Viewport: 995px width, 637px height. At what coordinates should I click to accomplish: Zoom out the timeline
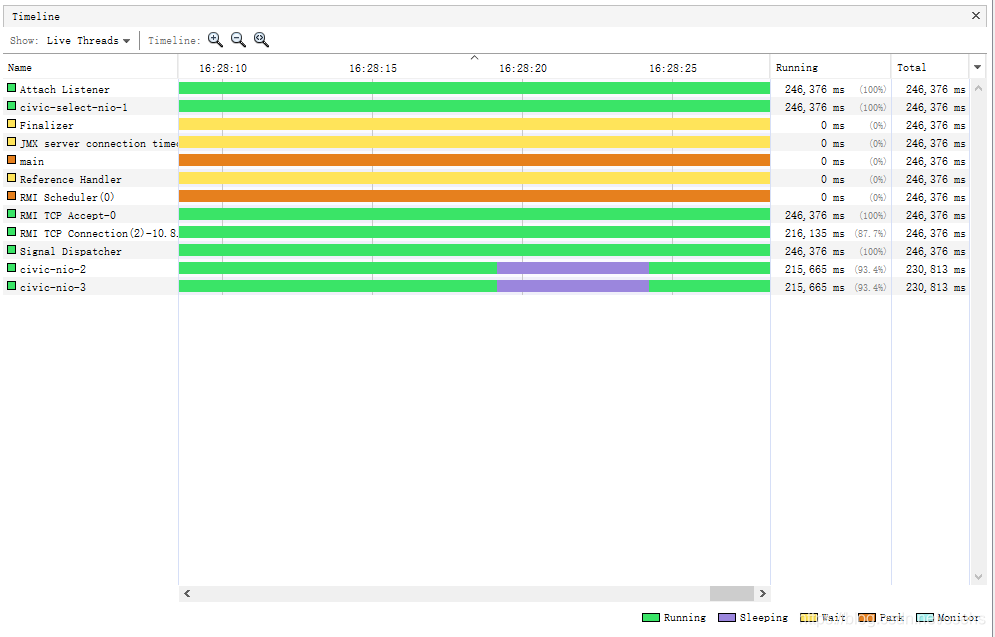pyautogui.click(x=238, y=40)
